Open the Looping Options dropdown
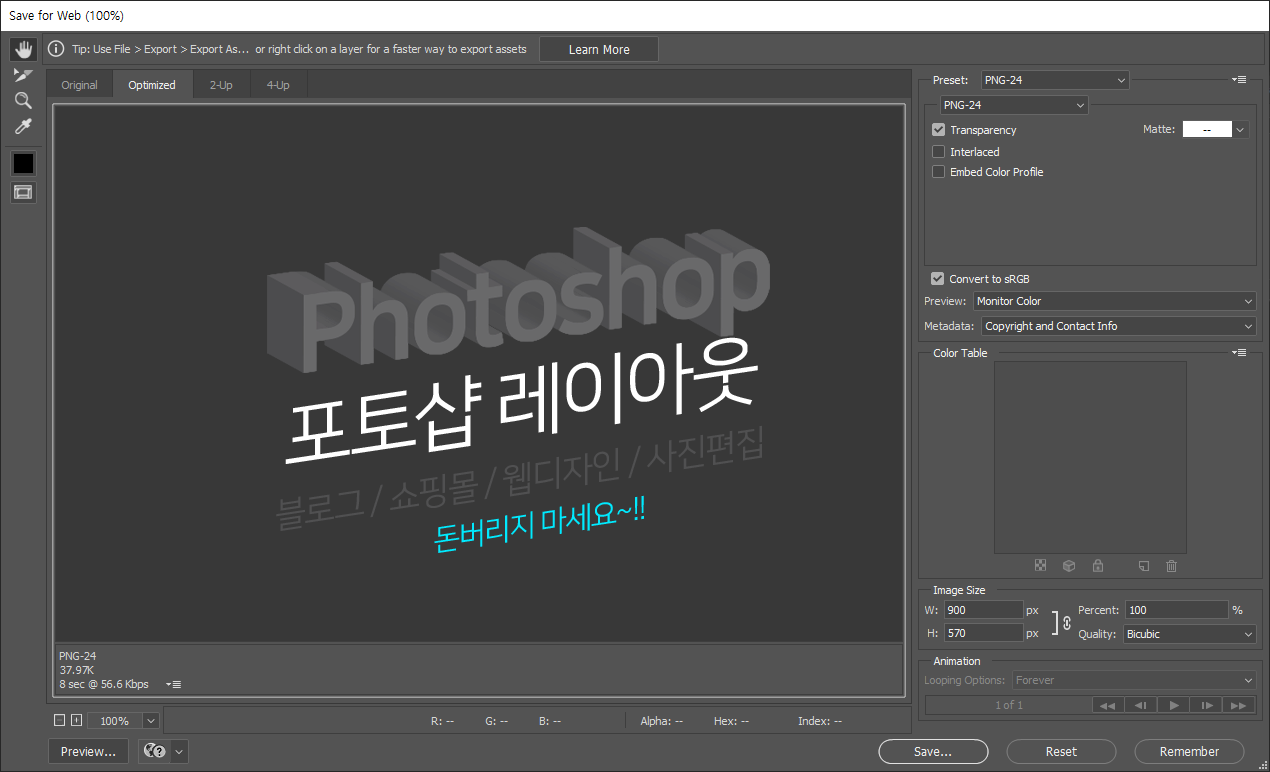 pyautogui.click(x=1133, y=680)
